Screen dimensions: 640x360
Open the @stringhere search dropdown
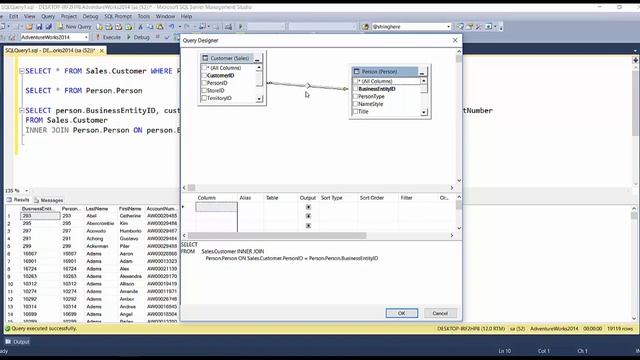448,27
